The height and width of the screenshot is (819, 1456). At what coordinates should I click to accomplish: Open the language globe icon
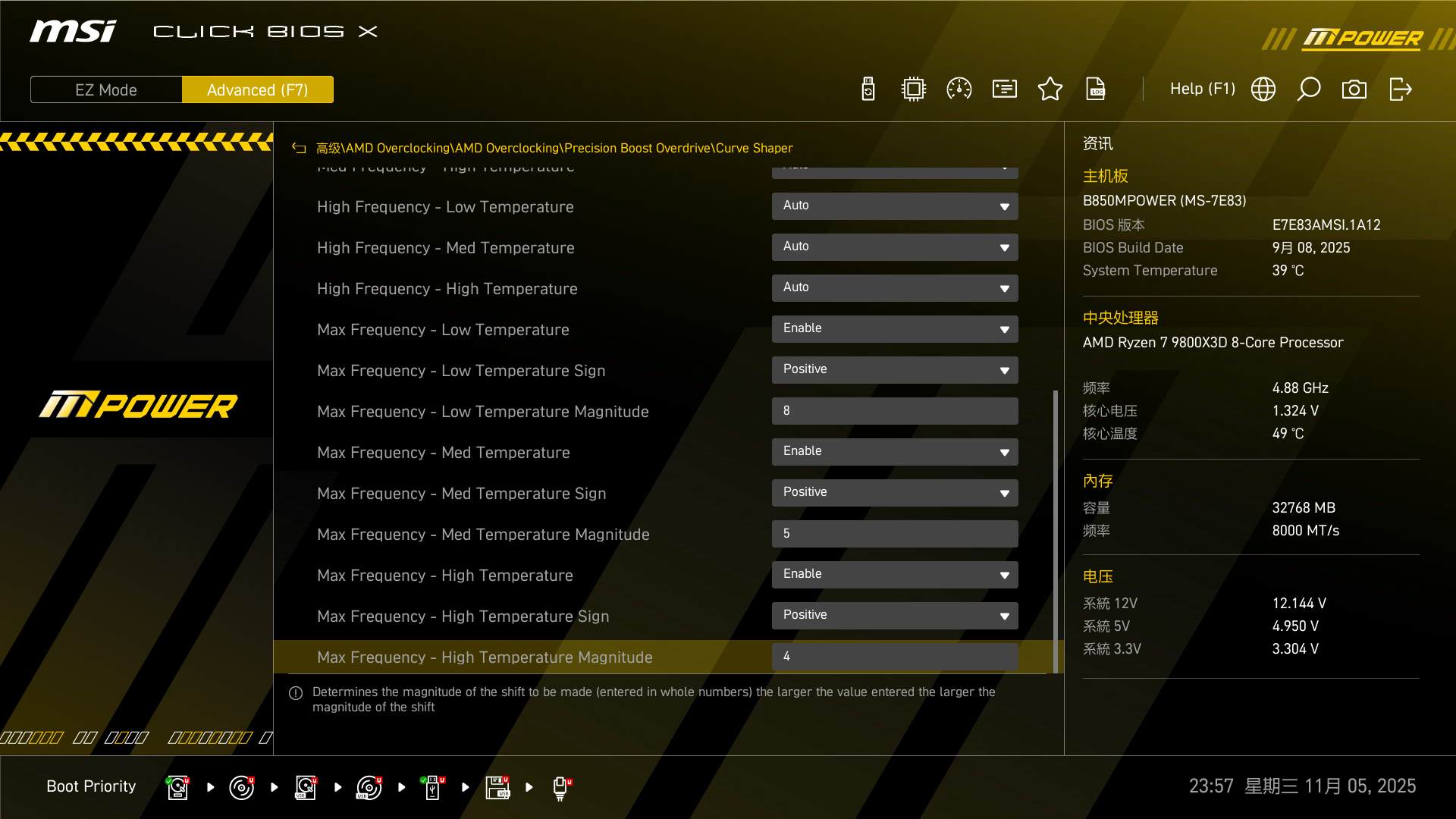(1263, 89)
